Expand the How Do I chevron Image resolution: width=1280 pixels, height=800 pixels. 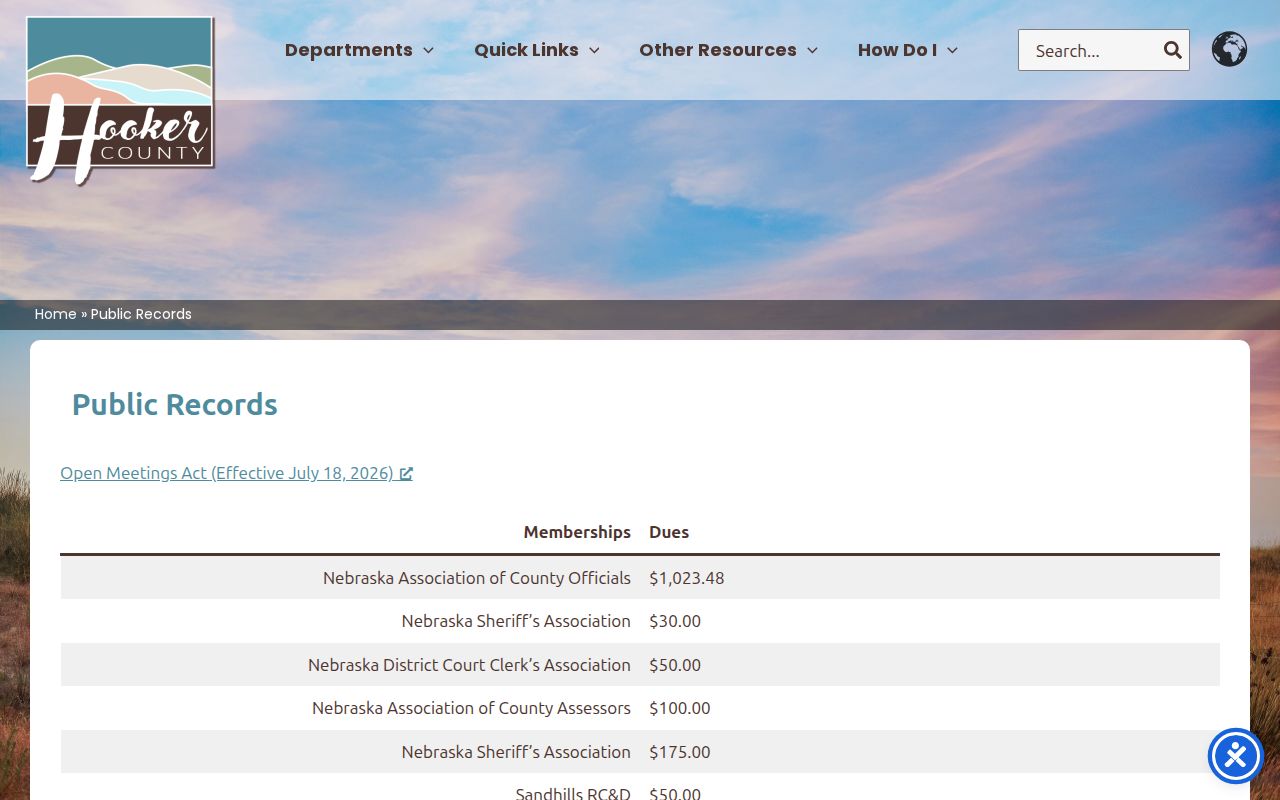(952, 50)
